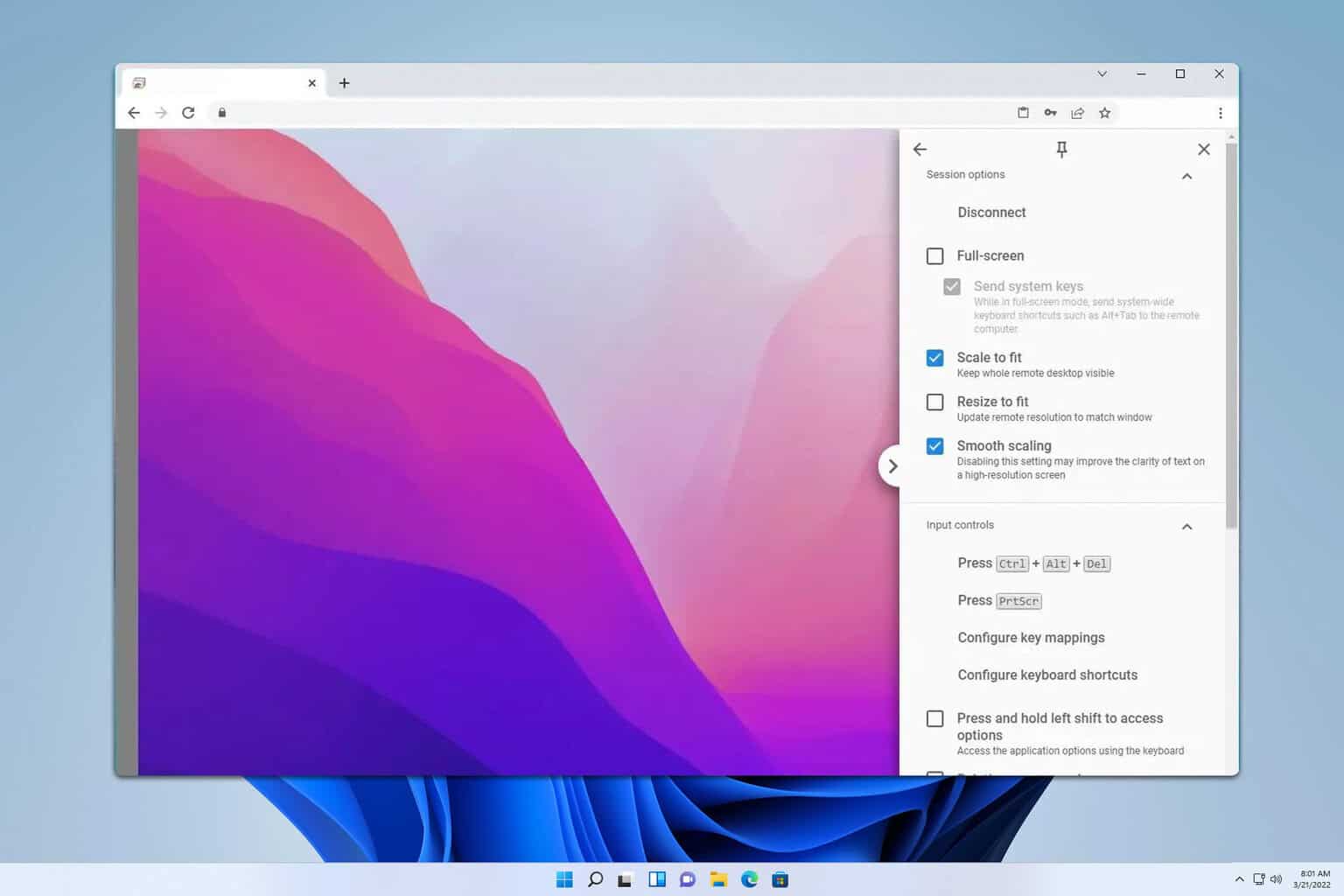Open Configure key mappings

1031,638
